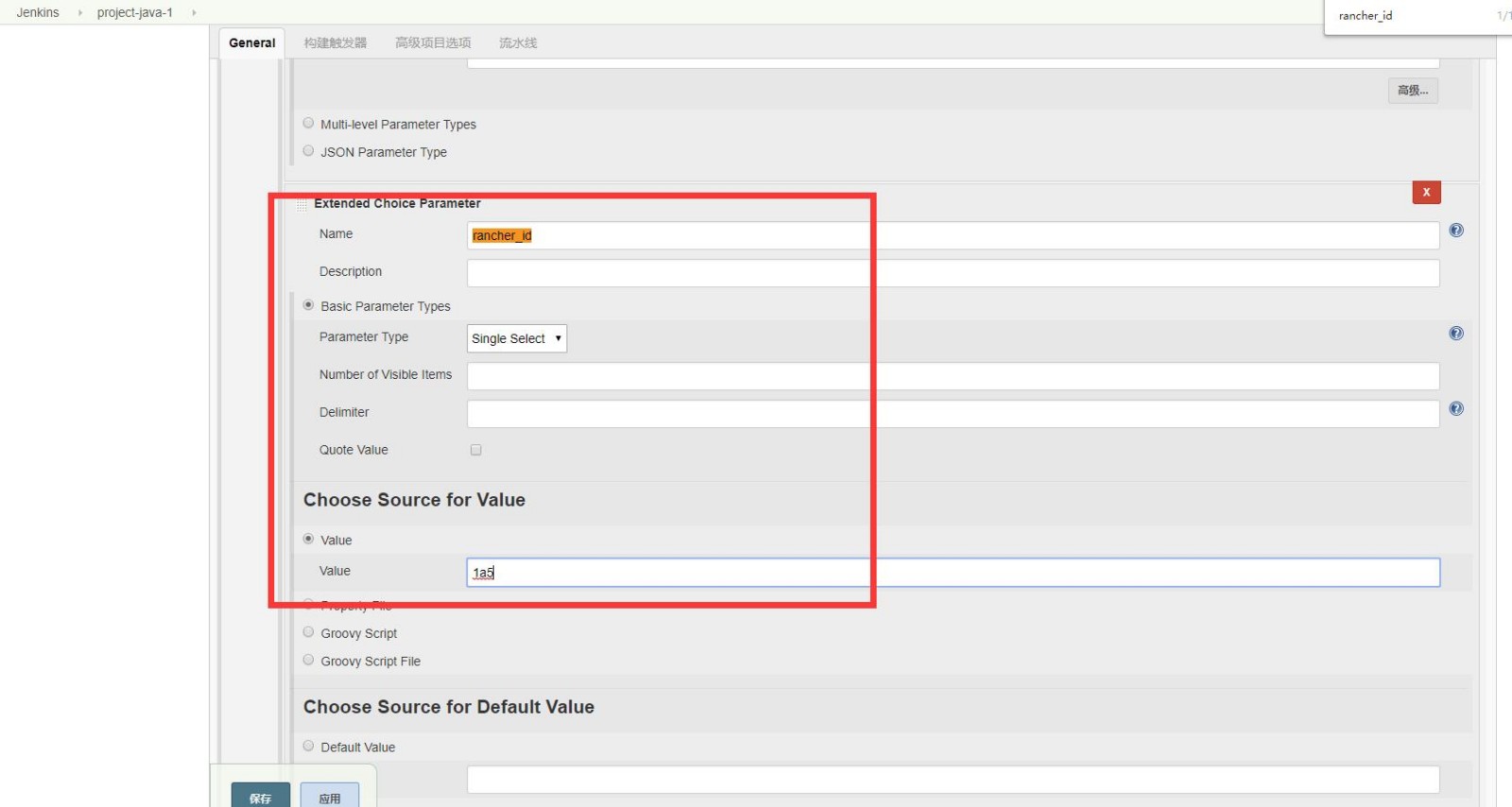Select Groovy Script as value source

[x=308, y=632]
